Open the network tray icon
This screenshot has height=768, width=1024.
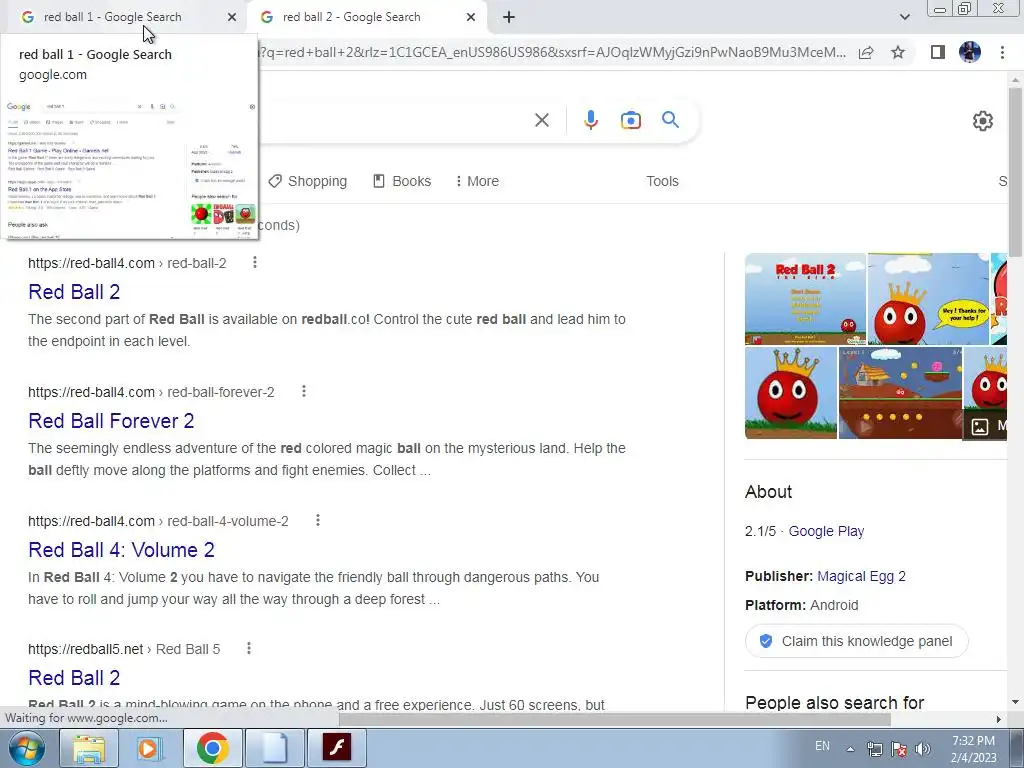coord(874,748)
